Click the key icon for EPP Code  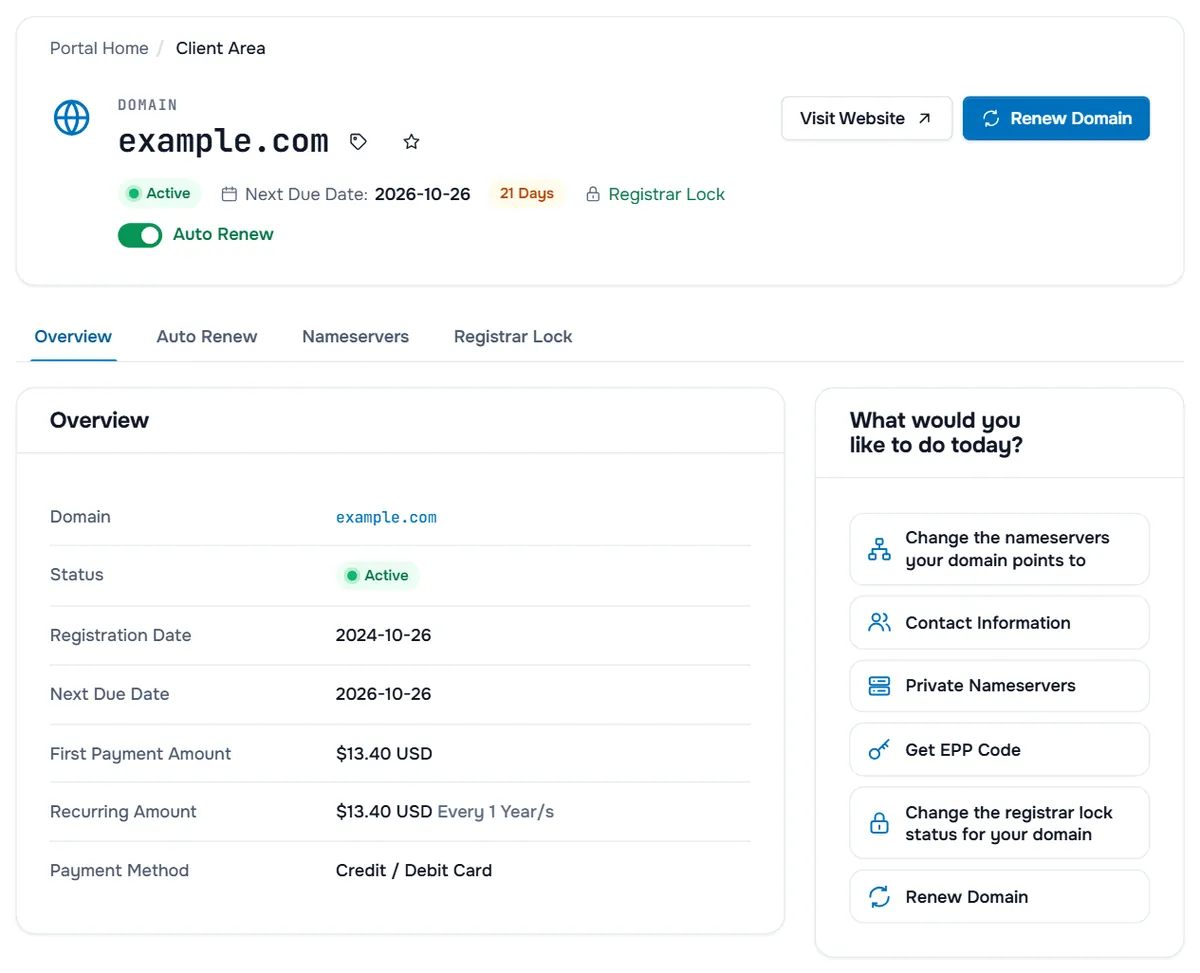pyautogui.click(x=879, y=750)
